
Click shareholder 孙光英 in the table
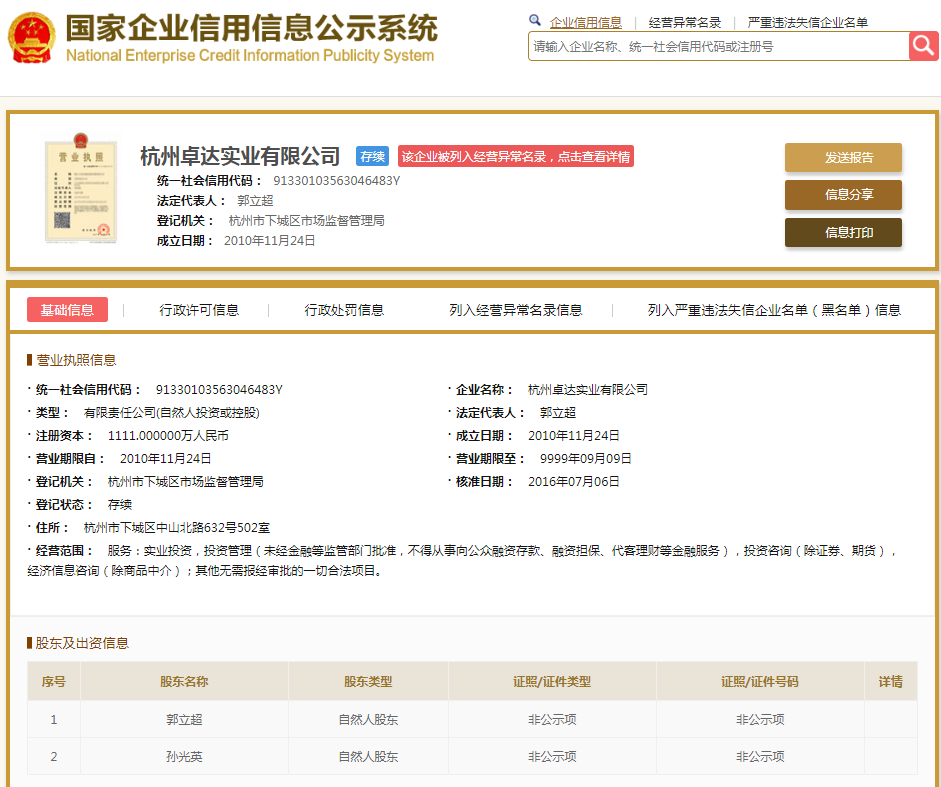184,757
